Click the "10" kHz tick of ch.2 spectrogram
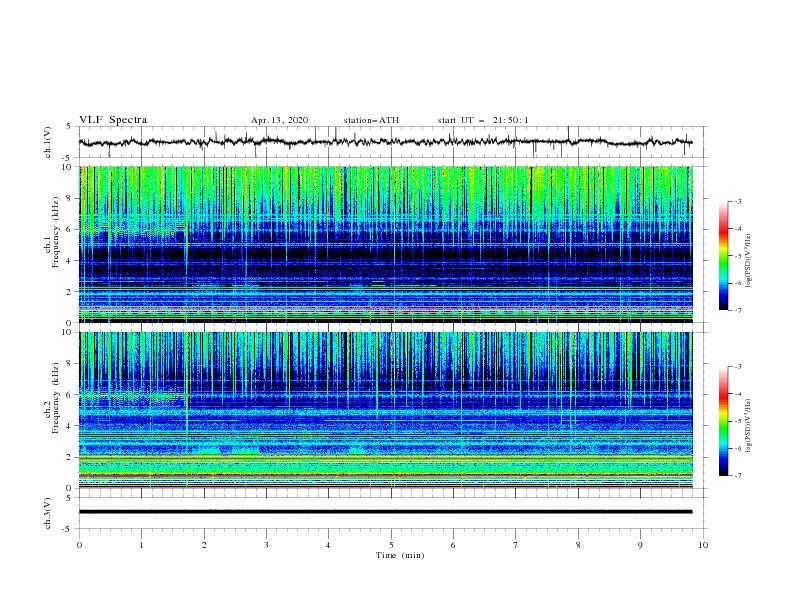 pyautogui.click(x=67, y=332)
